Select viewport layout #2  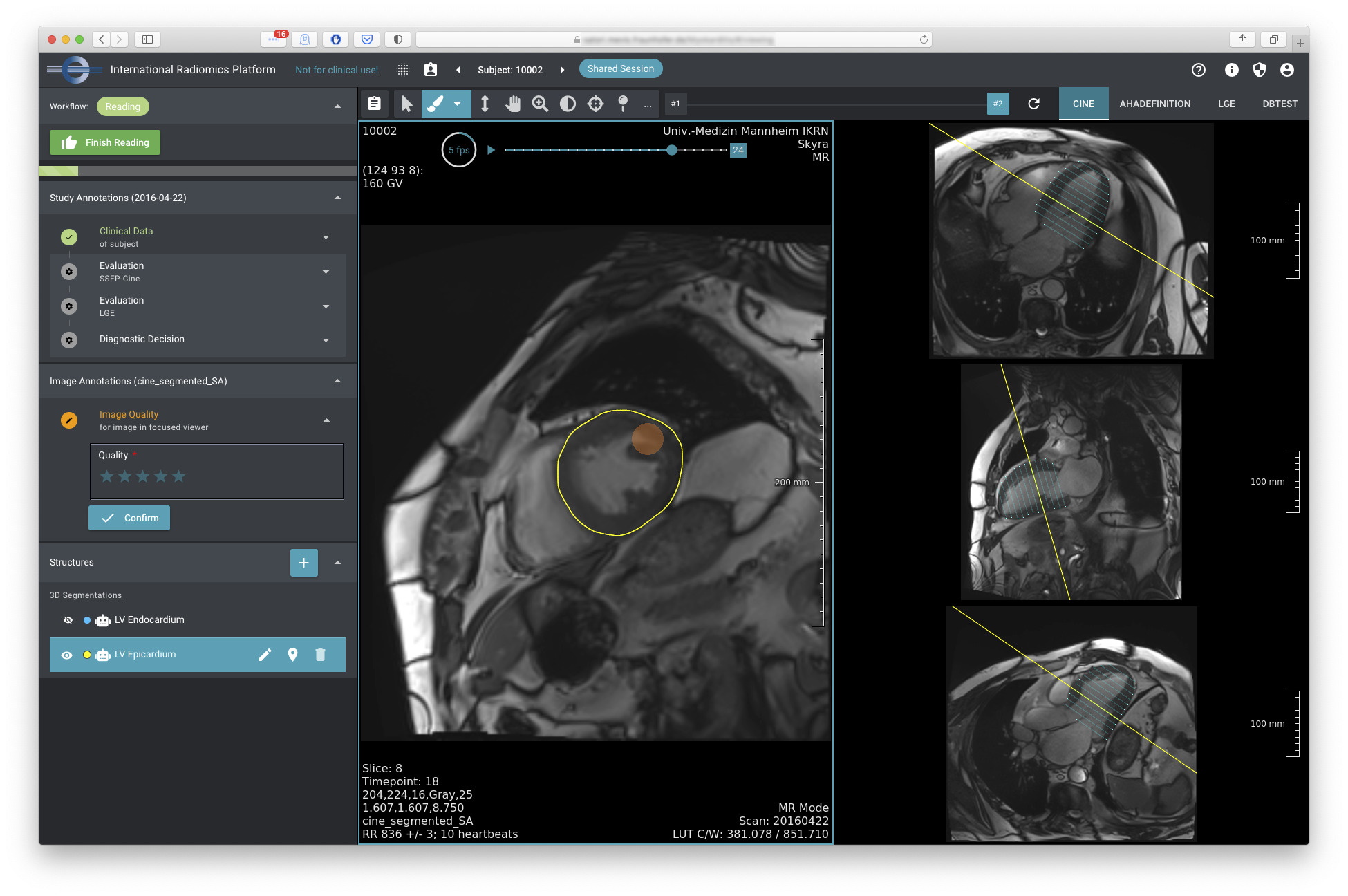click(x=998, y=104)
